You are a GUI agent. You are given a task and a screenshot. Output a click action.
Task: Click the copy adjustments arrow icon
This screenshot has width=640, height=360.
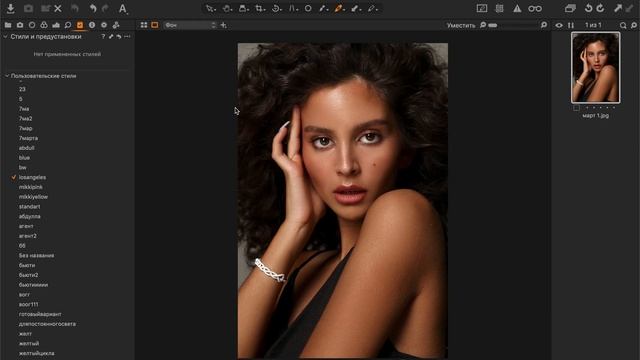618,8
